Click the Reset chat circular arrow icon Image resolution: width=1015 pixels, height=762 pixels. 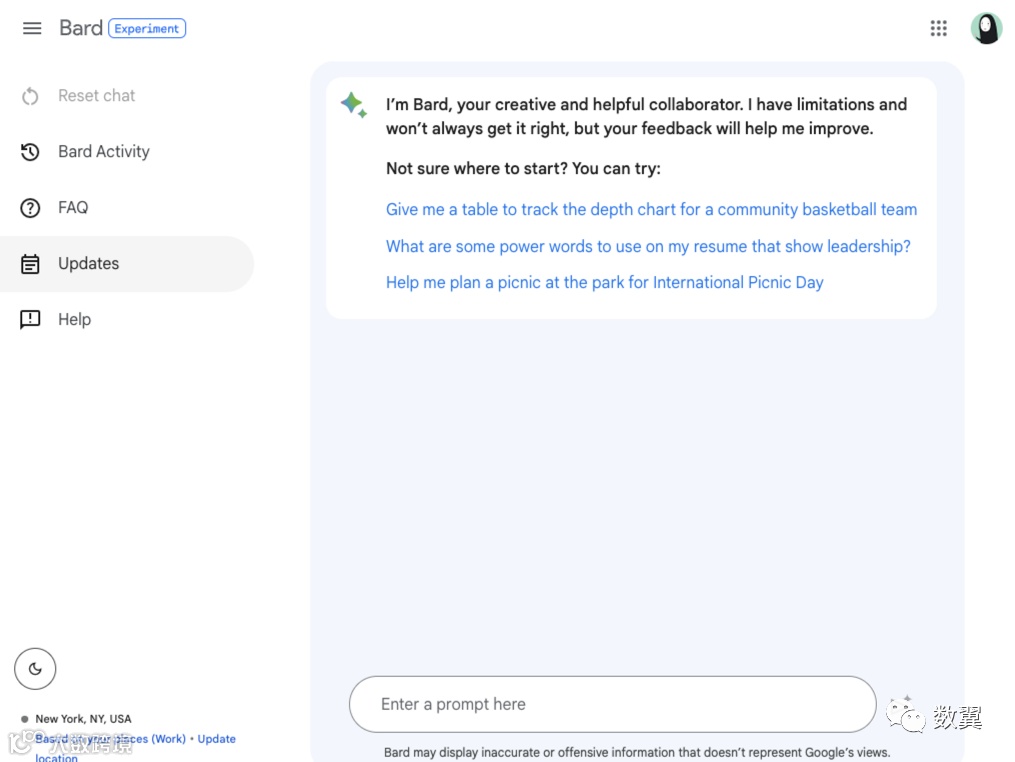pyautogui.click(x=30, y=96)
